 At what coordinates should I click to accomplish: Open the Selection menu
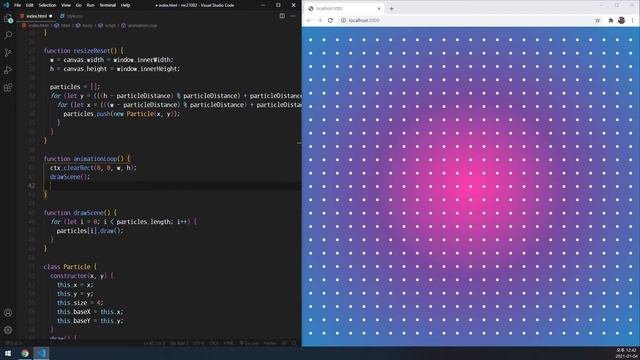pyautogui.click(x=47, y=5)
